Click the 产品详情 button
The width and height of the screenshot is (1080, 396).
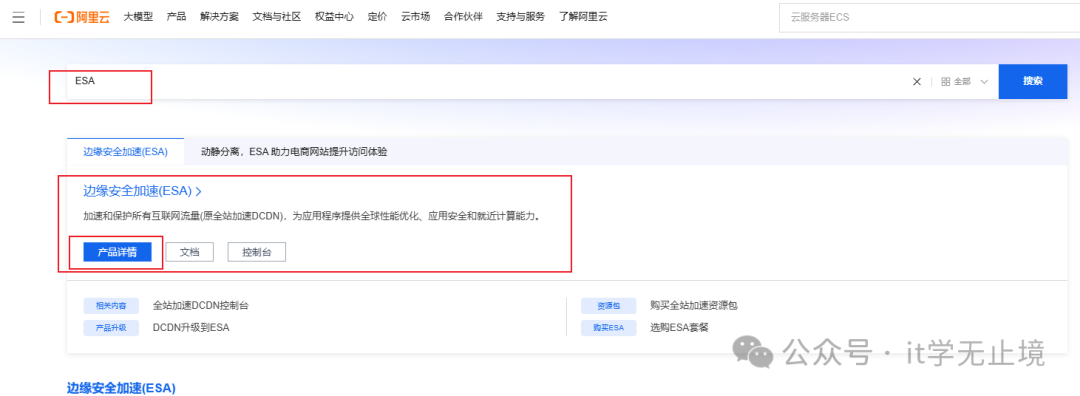[x=117, y=252]
